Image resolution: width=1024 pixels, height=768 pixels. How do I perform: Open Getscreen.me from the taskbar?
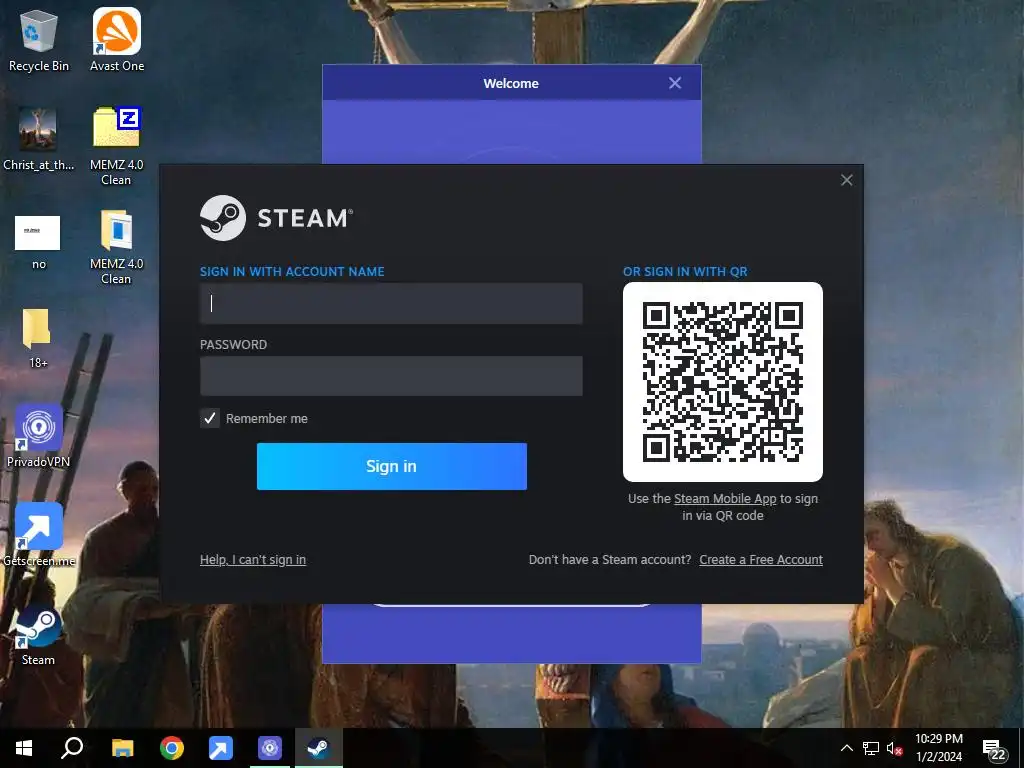click(x=221, y=748)
